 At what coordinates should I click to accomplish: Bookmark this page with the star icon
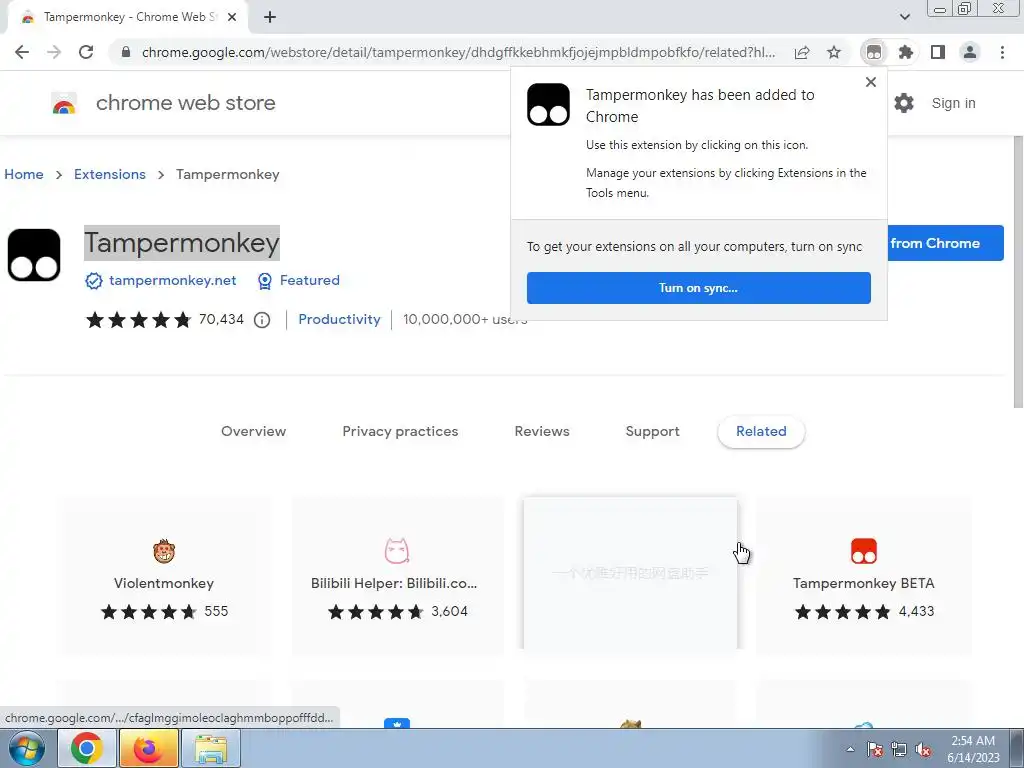click(x=834, y=52)
